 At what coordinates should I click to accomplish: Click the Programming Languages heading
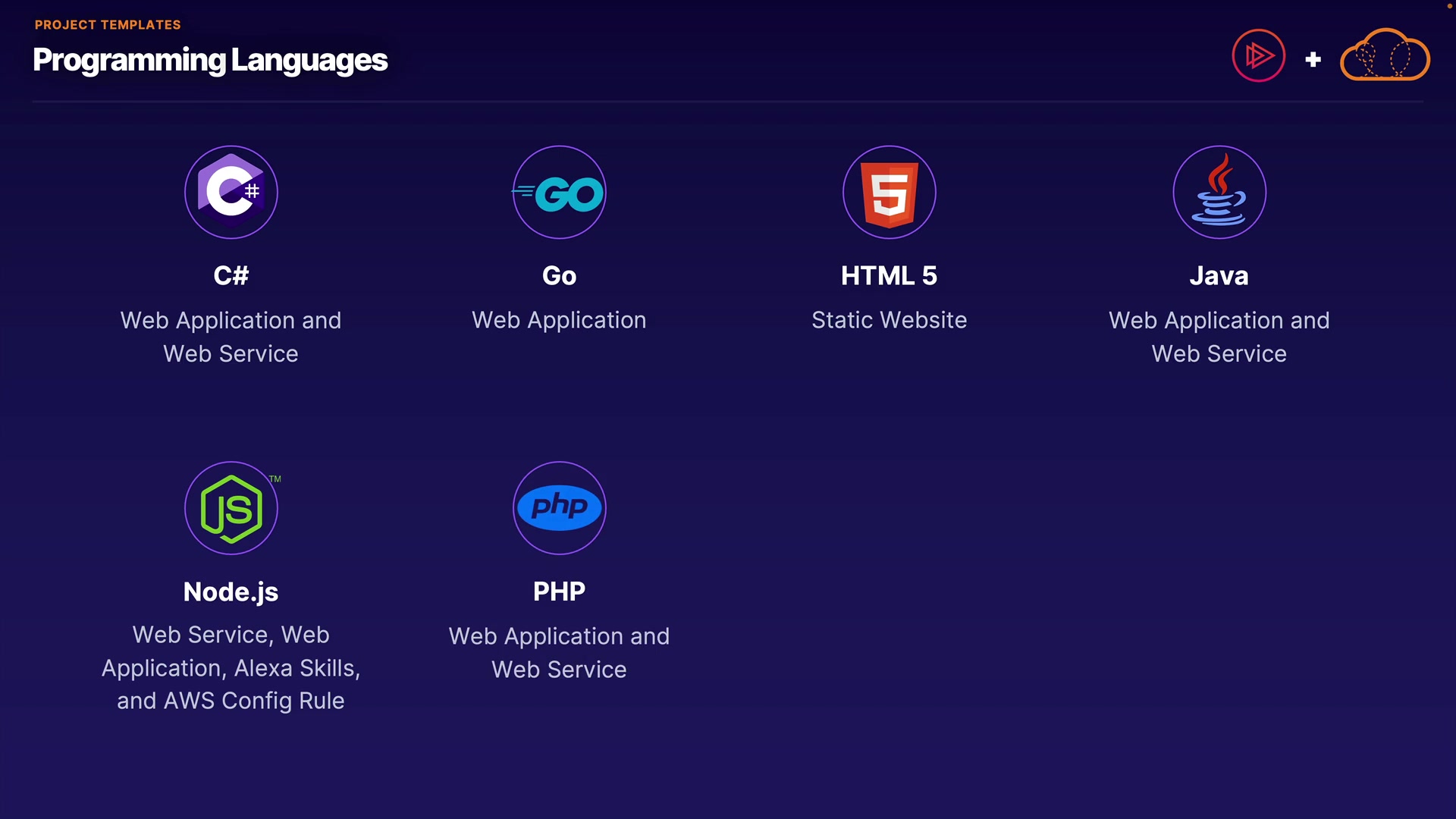tap(210, 60)
